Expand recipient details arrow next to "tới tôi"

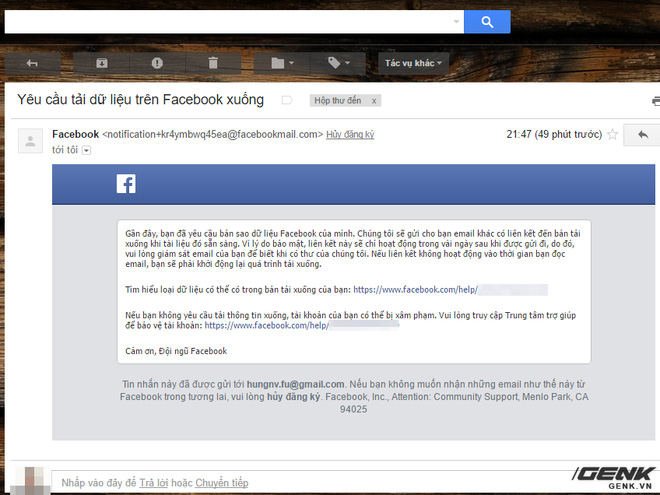pyautogui.click(x=86, y=150)
